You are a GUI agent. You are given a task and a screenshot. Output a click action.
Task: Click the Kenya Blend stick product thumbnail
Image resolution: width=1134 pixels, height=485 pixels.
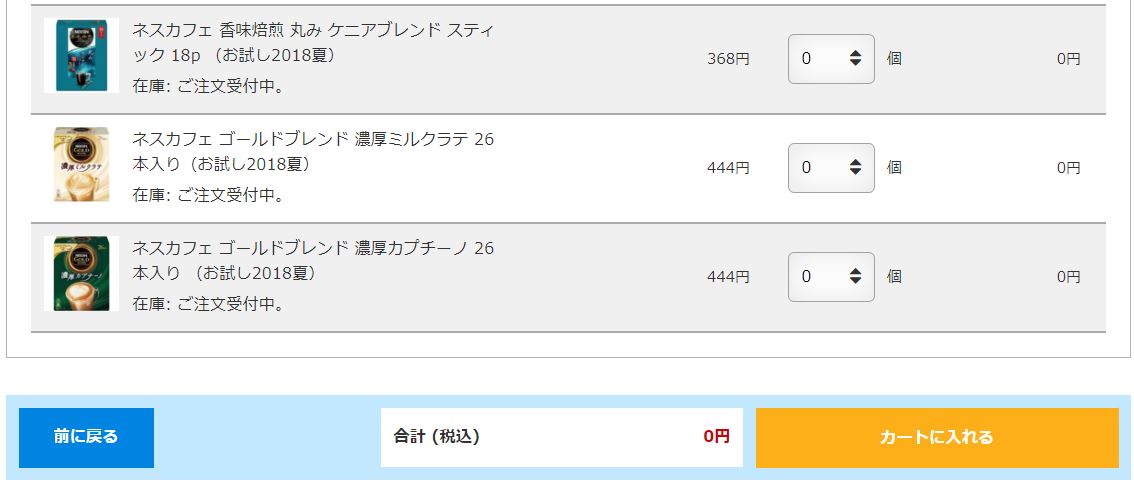pyautogui.click(x=81, y=56)
